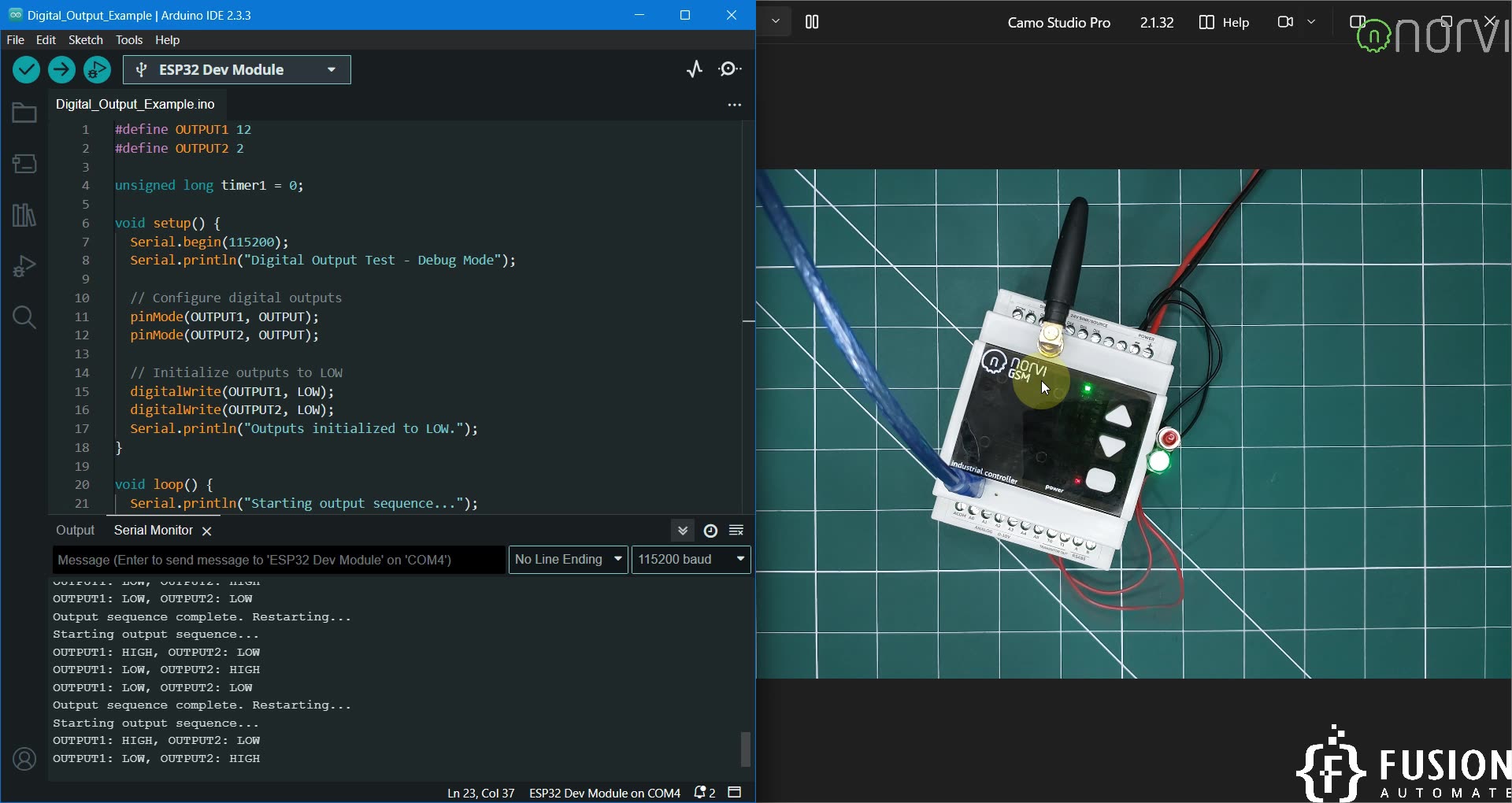The image size is (1512, 803).
Task: Upload the sketch to the ESP32
Action: 61,69
